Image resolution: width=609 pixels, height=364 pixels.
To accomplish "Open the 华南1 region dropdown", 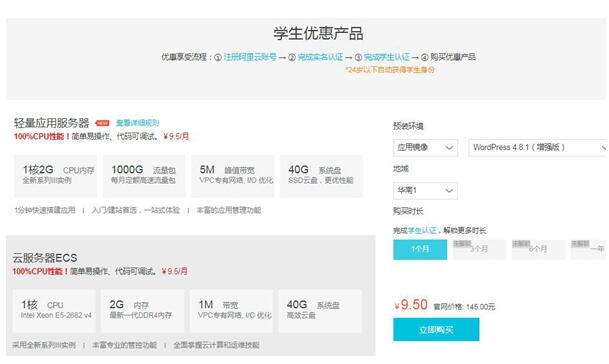I will tap(425, 191).
